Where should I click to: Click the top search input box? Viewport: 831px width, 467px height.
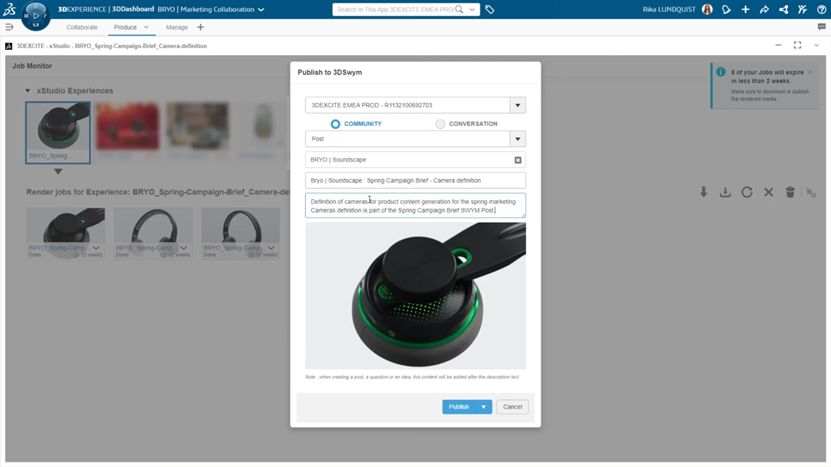pos(395,10)
